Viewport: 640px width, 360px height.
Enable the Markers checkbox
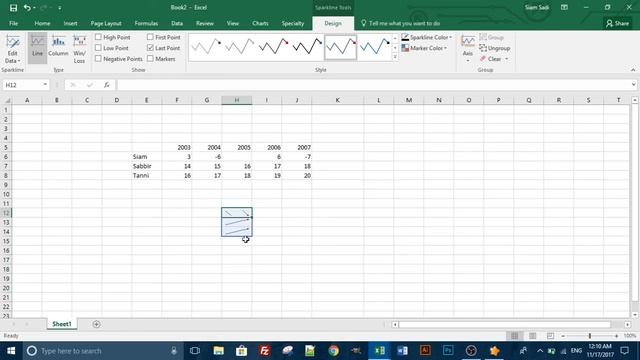(x=150, y=59)
